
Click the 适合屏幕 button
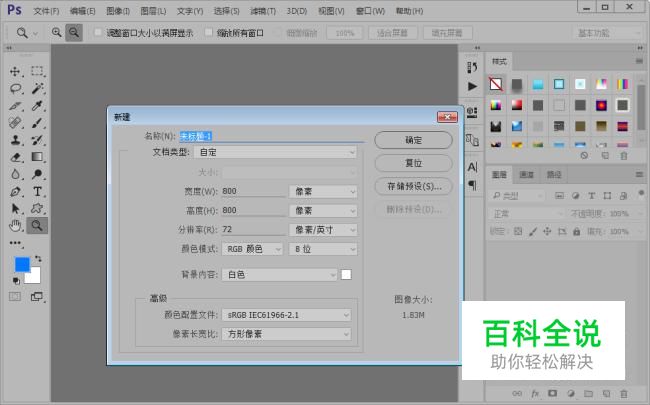click(x=393, y=33)
